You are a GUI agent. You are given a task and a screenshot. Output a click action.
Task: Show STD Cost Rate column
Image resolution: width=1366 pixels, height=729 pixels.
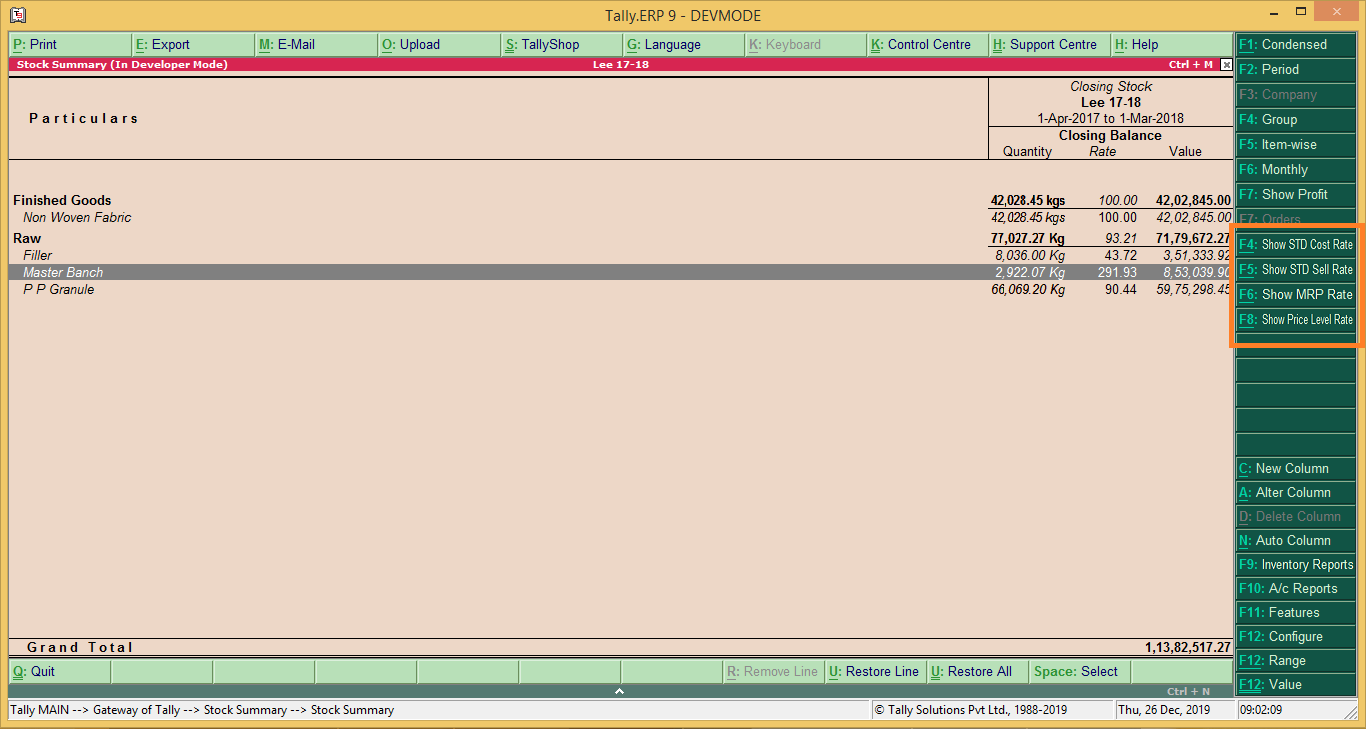pos(1295,244)
